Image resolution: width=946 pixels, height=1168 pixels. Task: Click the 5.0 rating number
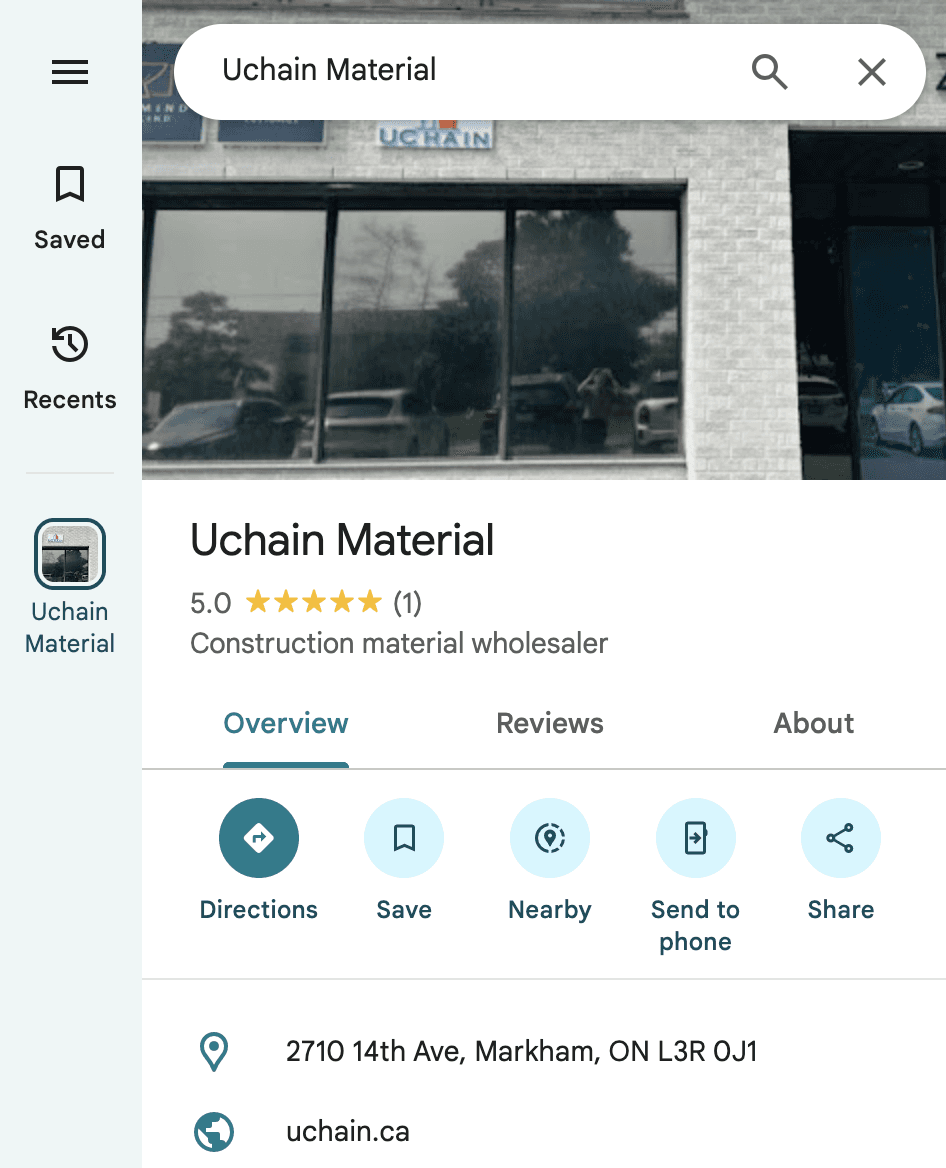point(211,603)
